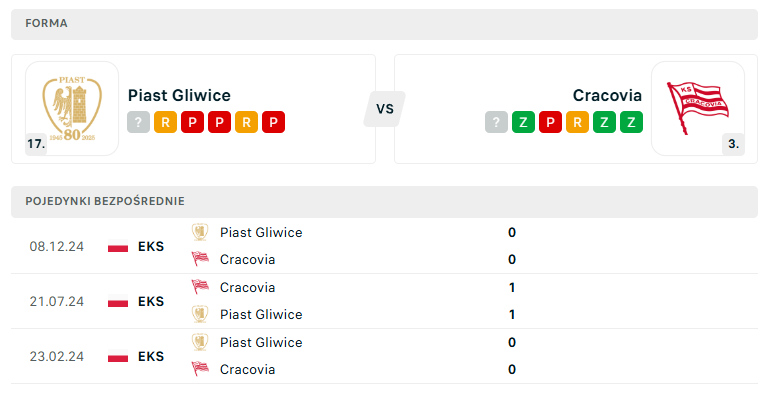Click Polish flag in 08.12.24 row
Screen dimensions: 770x393
(x=118, y=246)
